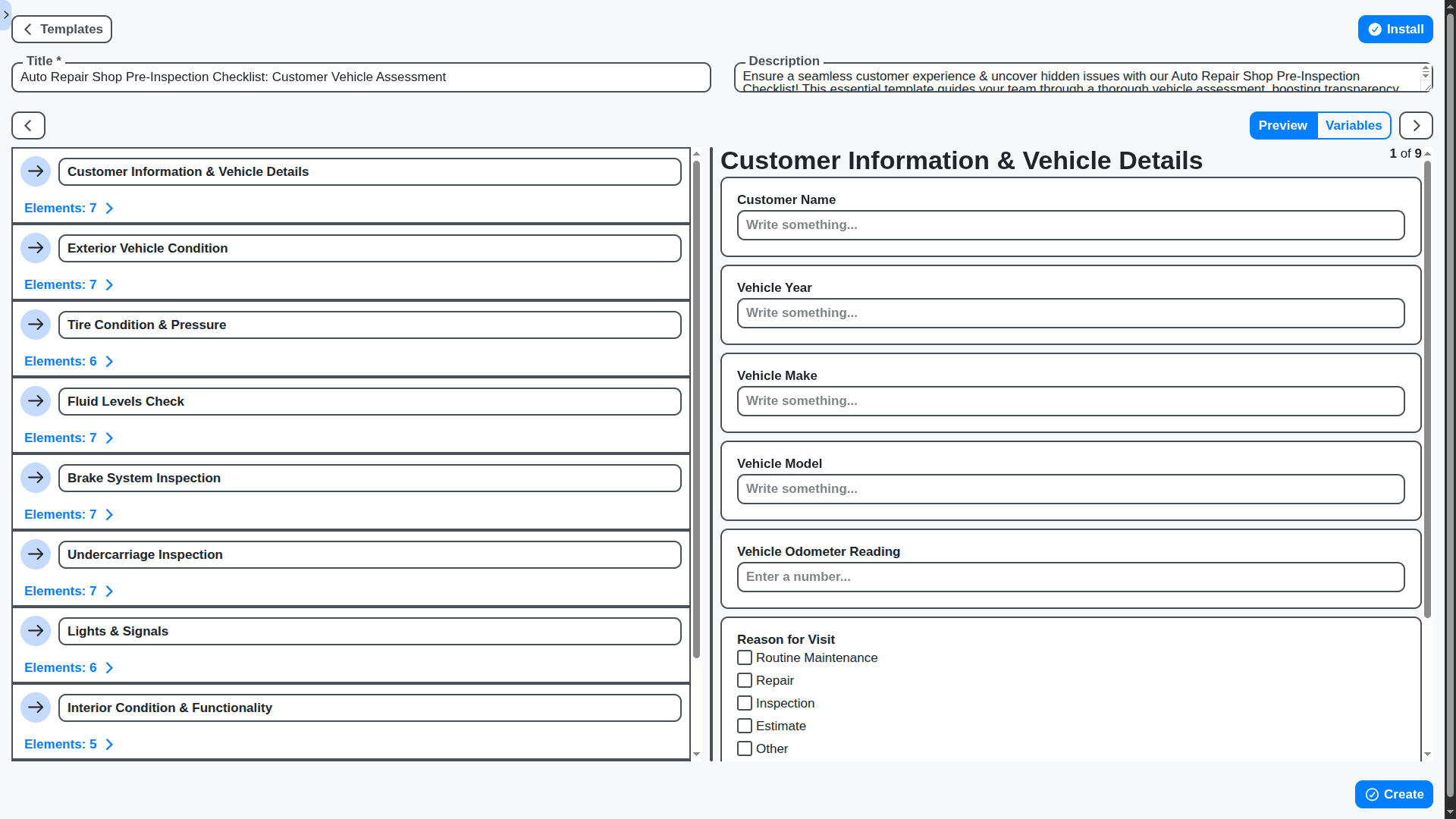Select the arrow icon for Tire Condition & Pressure
Screen dimensions: 1456x819
(36, 325)
